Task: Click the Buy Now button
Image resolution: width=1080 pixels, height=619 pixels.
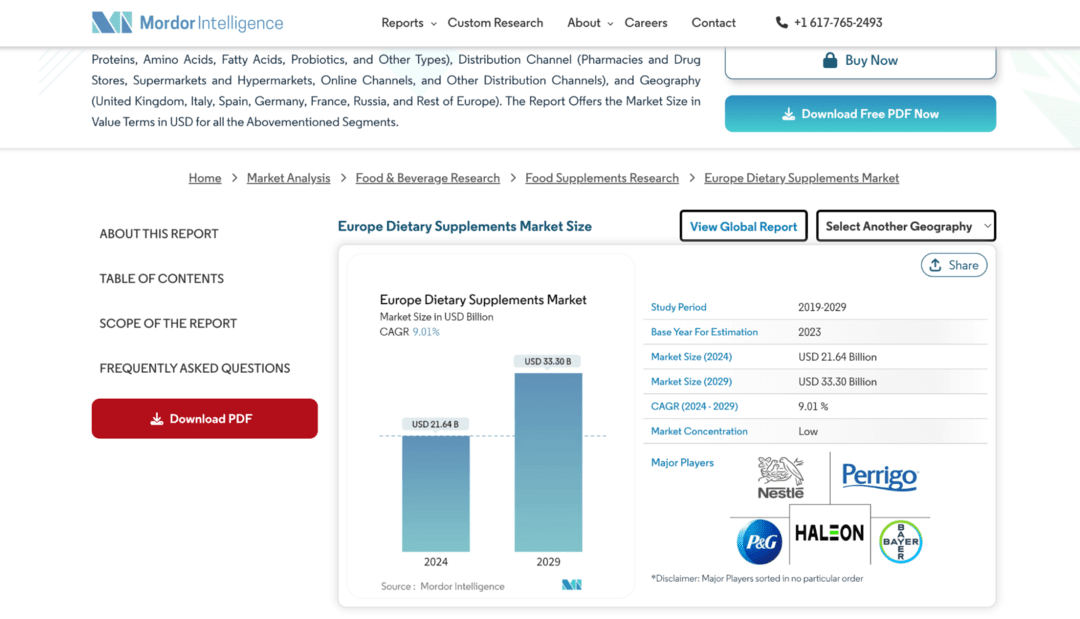Action: coord(860,61)
